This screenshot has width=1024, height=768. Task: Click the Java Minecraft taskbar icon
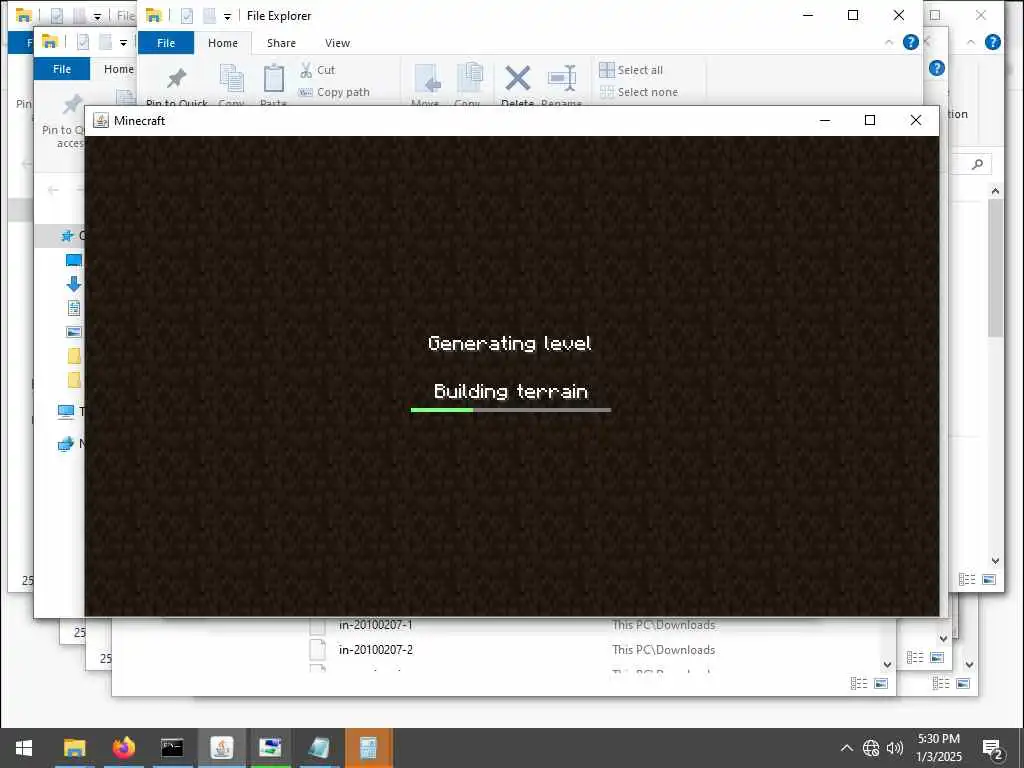point(221,748)
